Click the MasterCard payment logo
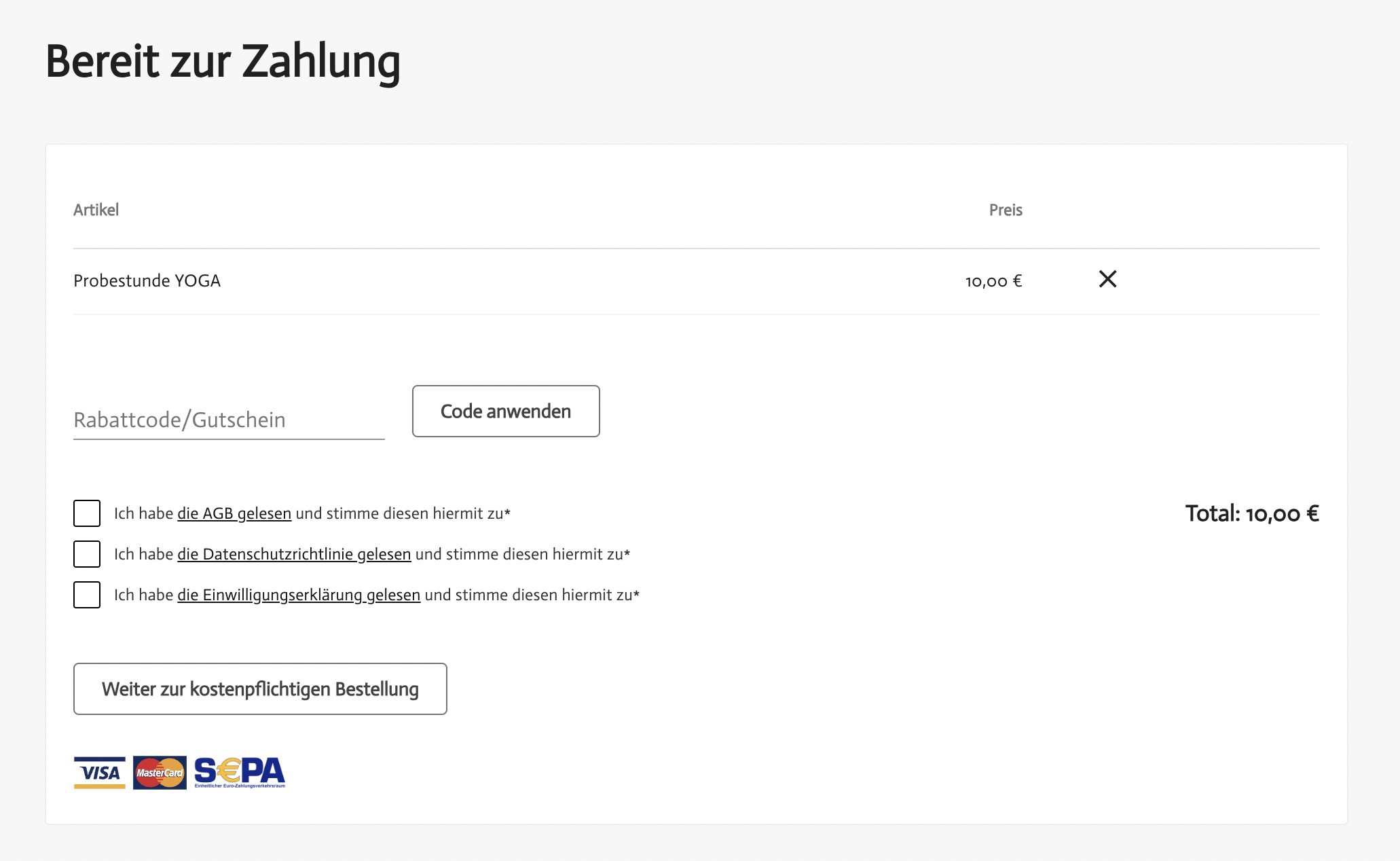Viewport: 1400px width, 861px height. pos(160,773)
